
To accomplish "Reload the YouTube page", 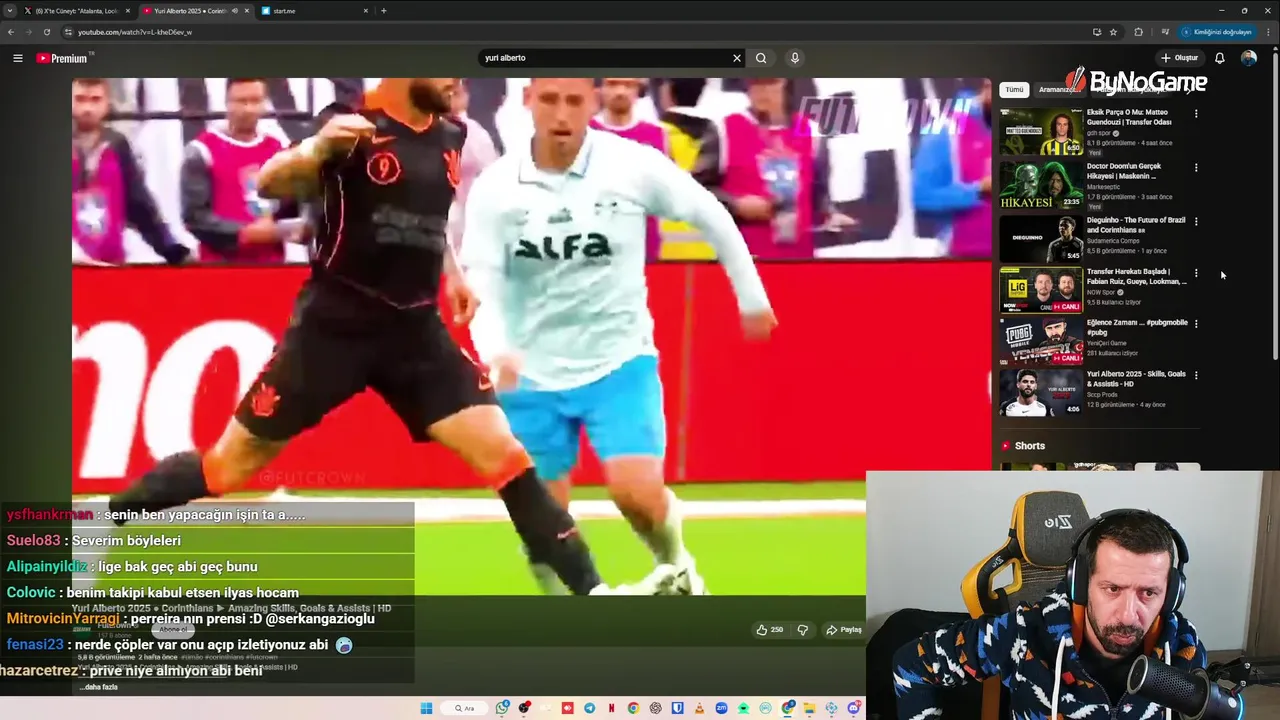I will 46,32.
